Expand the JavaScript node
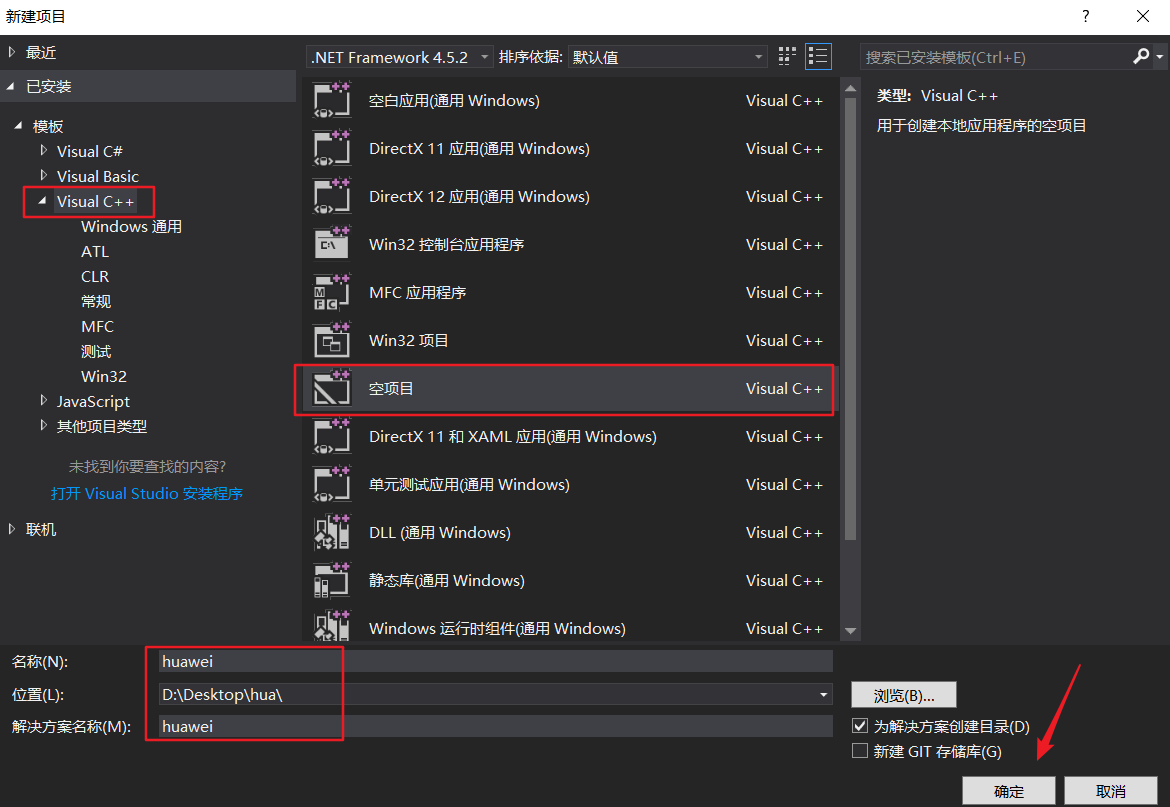This screenshot has width=1170, height=807. [x=43, y=401]
